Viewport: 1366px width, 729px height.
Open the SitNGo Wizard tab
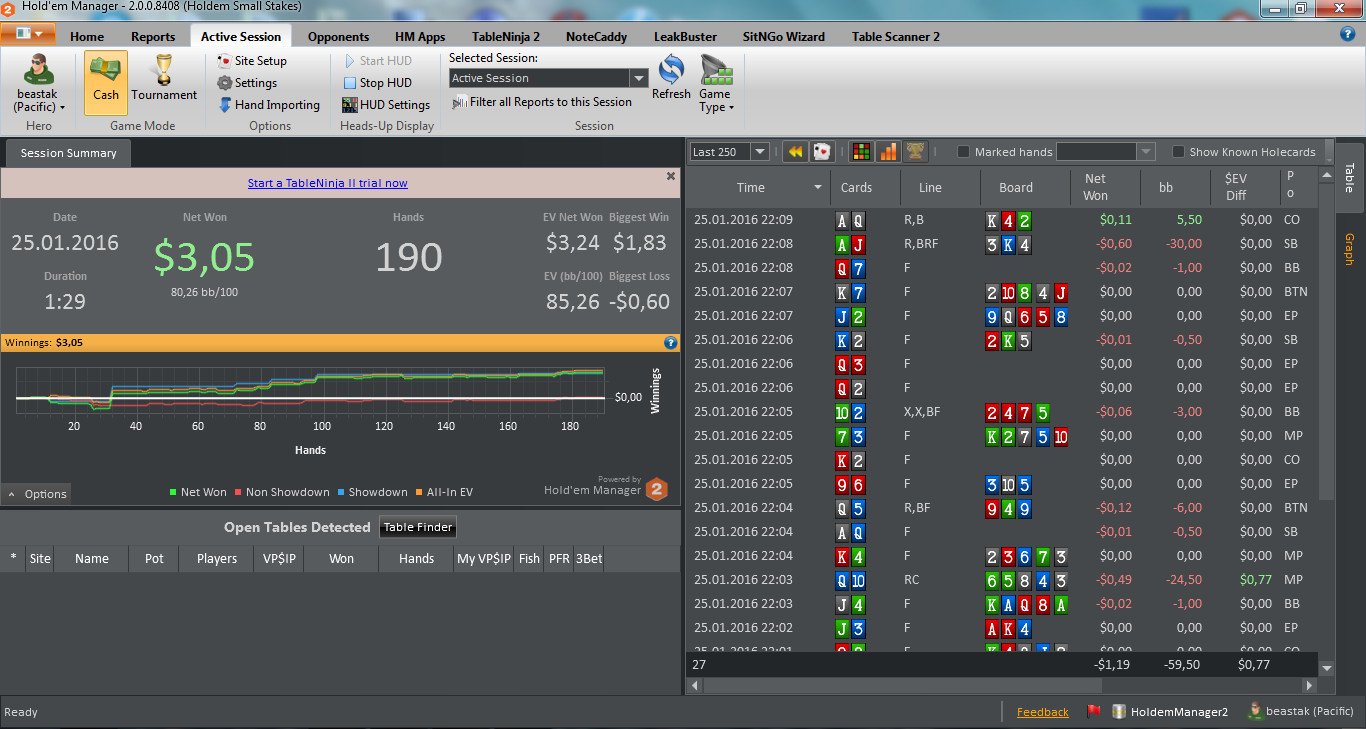click(784, 37)
